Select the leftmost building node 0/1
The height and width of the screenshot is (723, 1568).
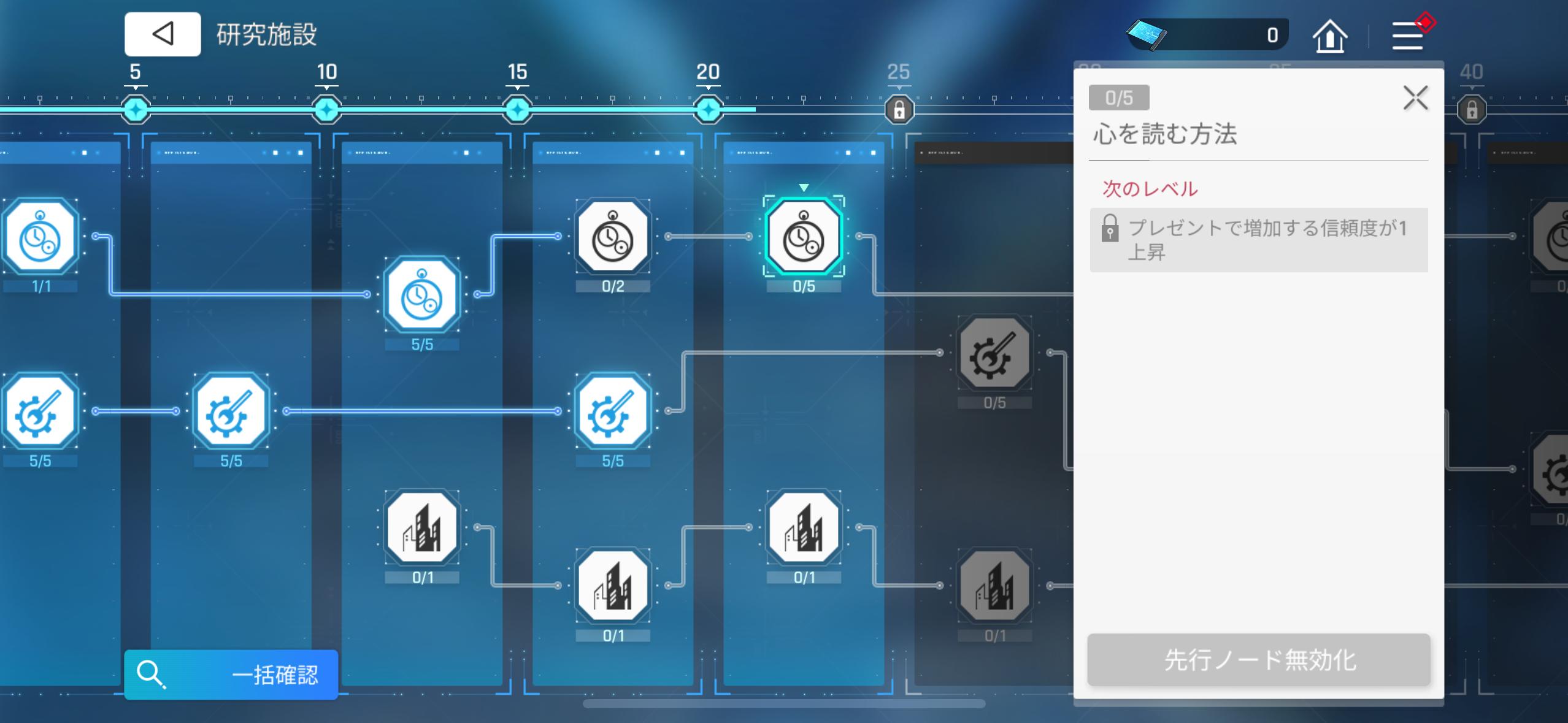[422, 528]
